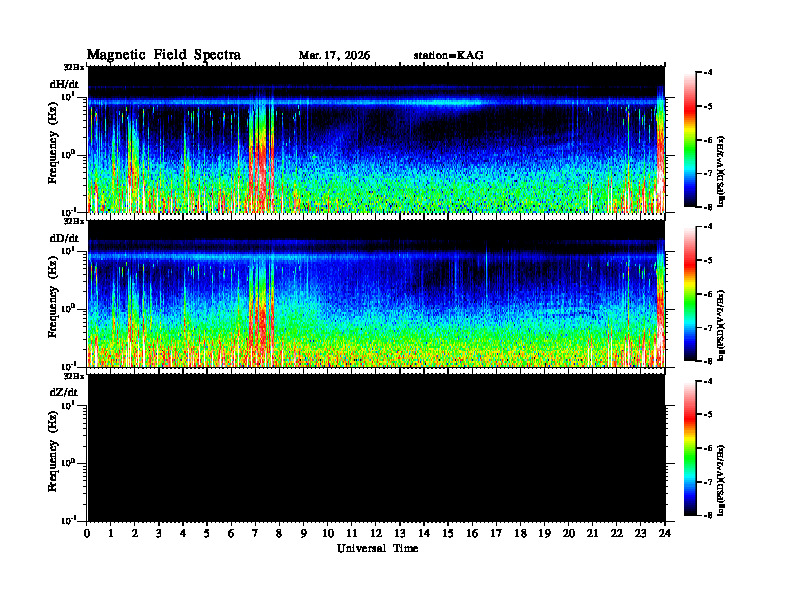The height and width of the screenshot is (612, 792).
Task: Click the "Universal Time" axis title
Action: click(x=377, y=548)
